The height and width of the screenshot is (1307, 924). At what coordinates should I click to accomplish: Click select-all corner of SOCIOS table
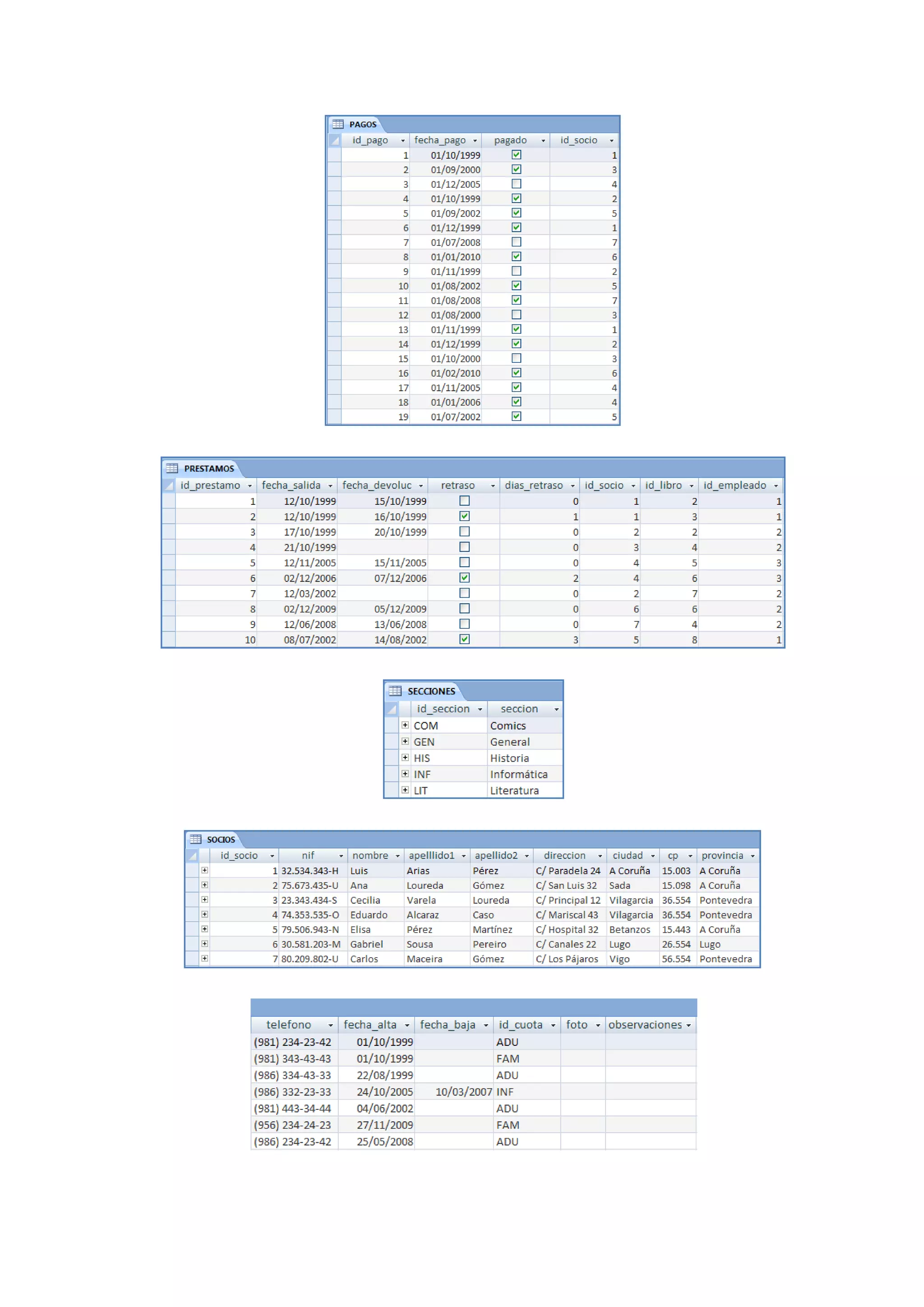pos(193,855)
